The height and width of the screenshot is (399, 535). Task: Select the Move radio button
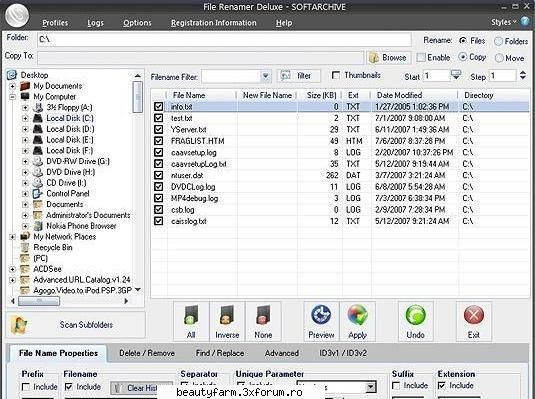tap(499, 58)
